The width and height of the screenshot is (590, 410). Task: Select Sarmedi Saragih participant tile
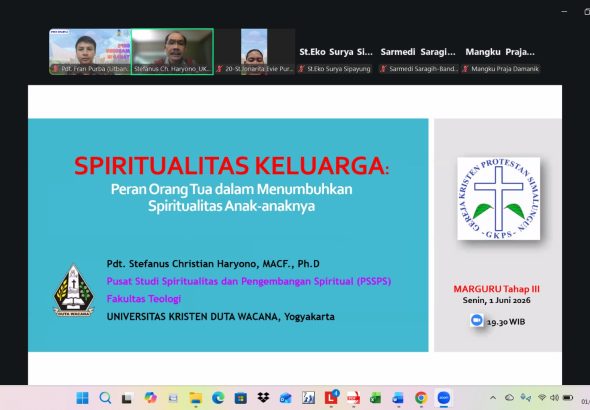tap(418, 52)
